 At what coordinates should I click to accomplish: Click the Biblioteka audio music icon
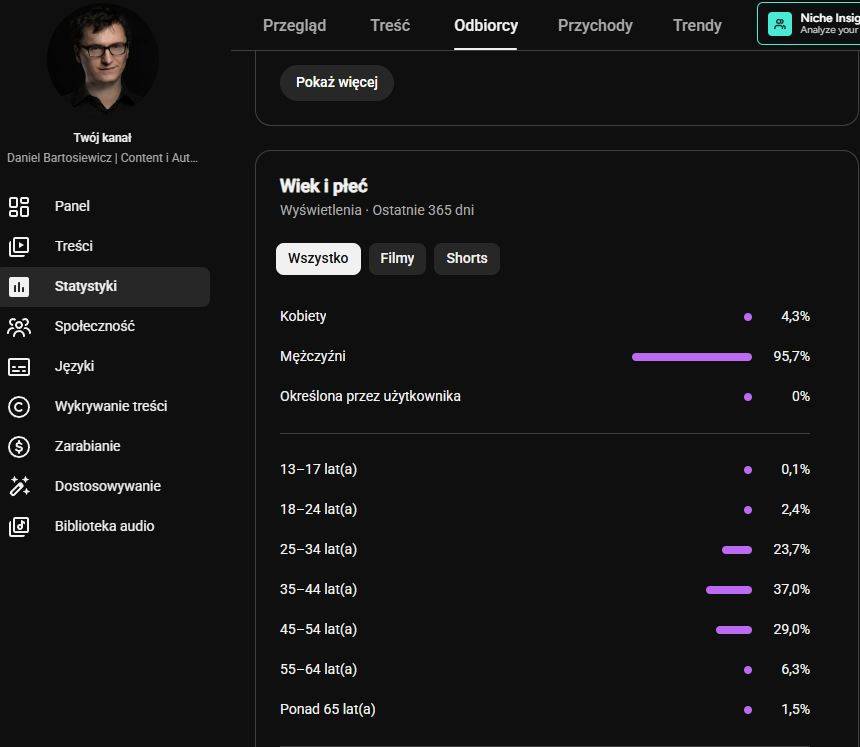[x=19, y=527]
